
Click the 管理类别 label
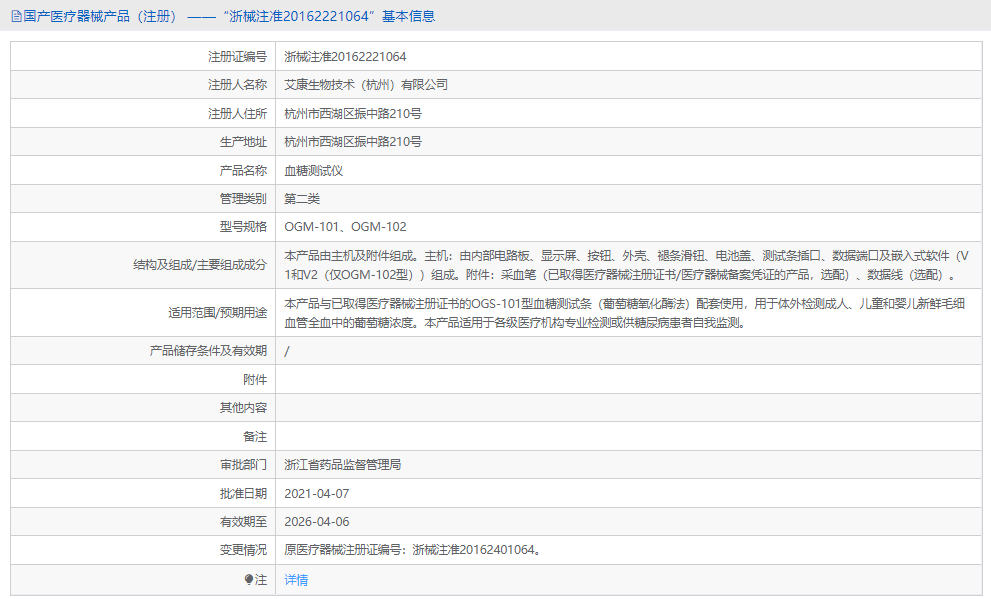pyautogui.click(x=243, y=199)
